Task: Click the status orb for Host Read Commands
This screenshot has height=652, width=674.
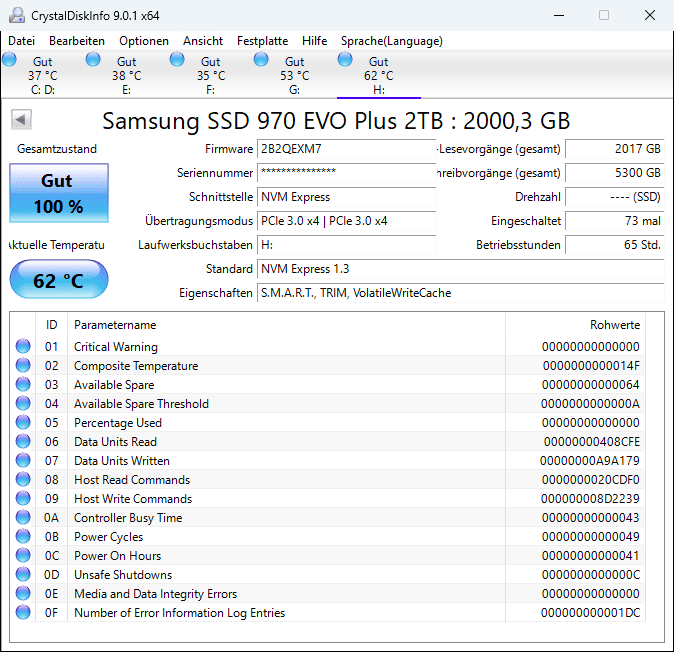Action: 23,479
